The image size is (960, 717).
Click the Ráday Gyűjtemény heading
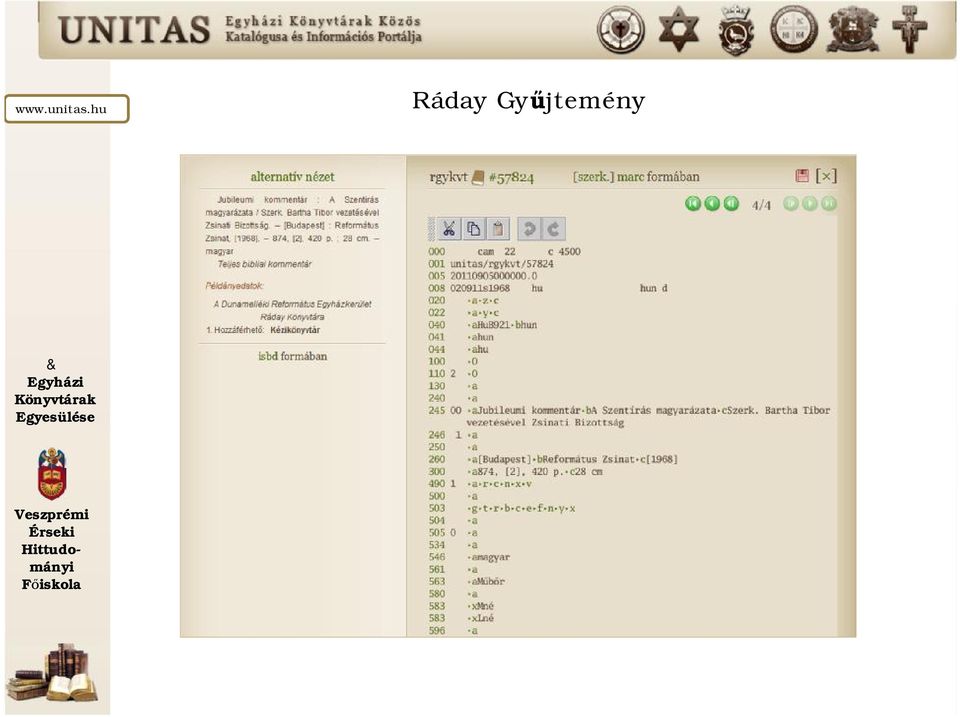pos(528,101)
